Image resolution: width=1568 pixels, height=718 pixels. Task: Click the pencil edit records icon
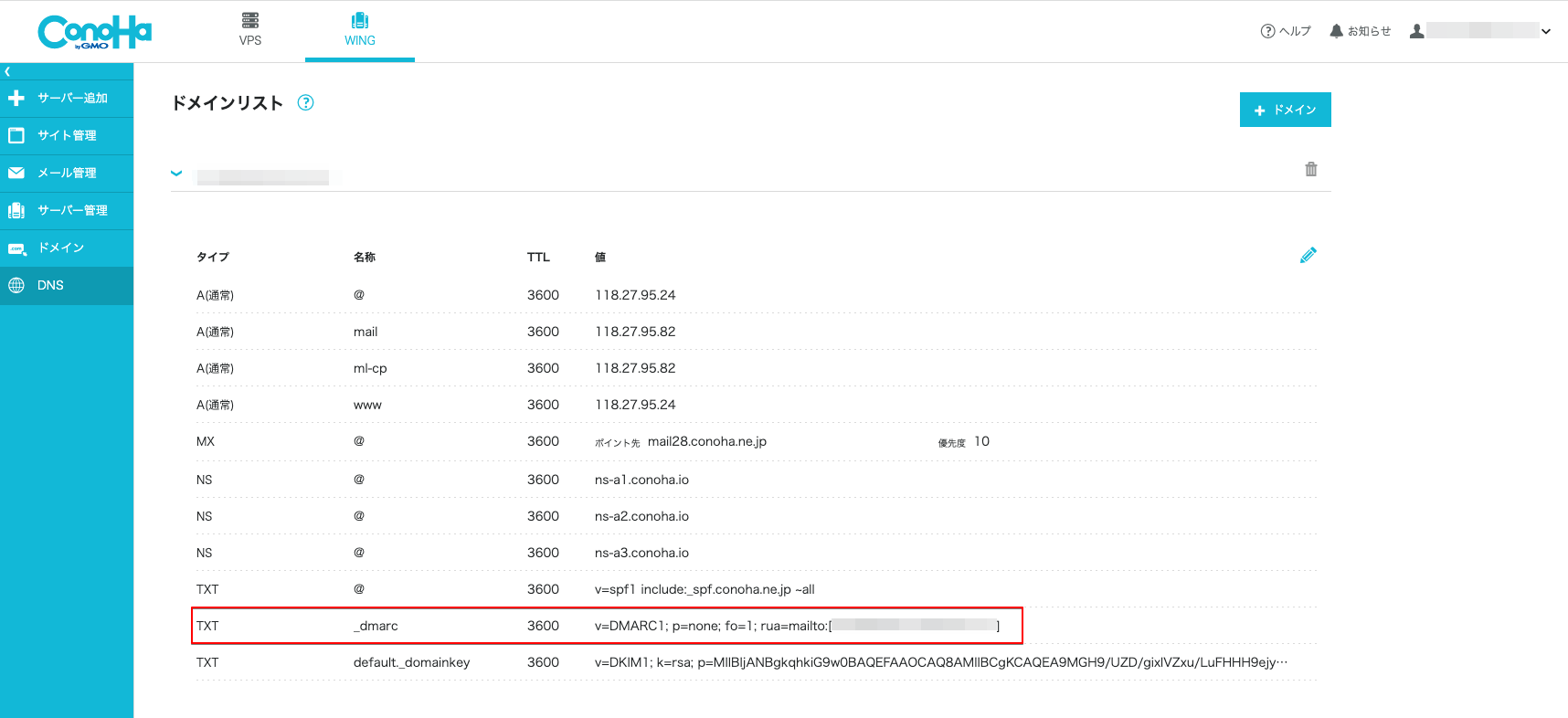(x=1308, y=255)
